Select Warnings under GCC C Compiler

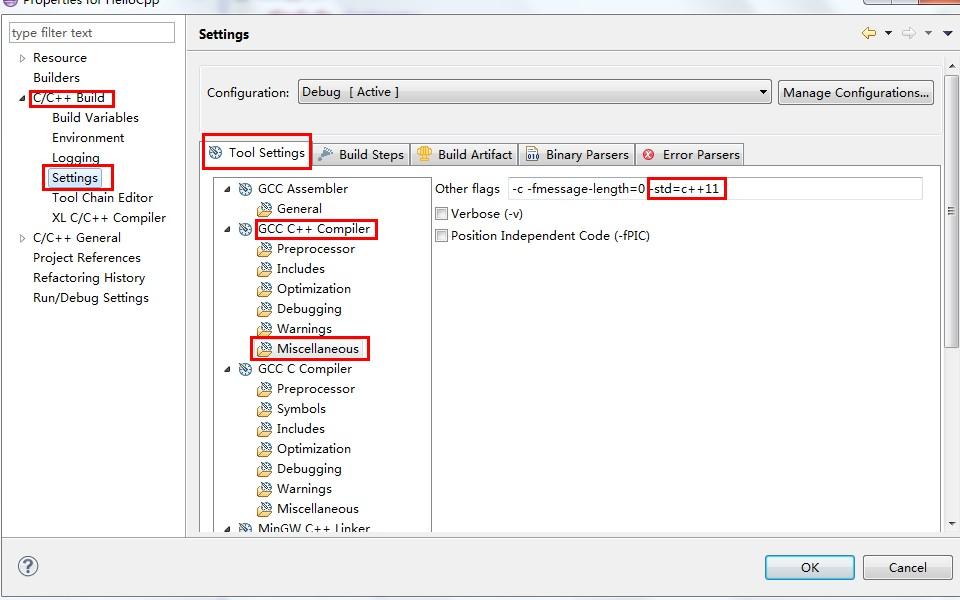point(304,489)
